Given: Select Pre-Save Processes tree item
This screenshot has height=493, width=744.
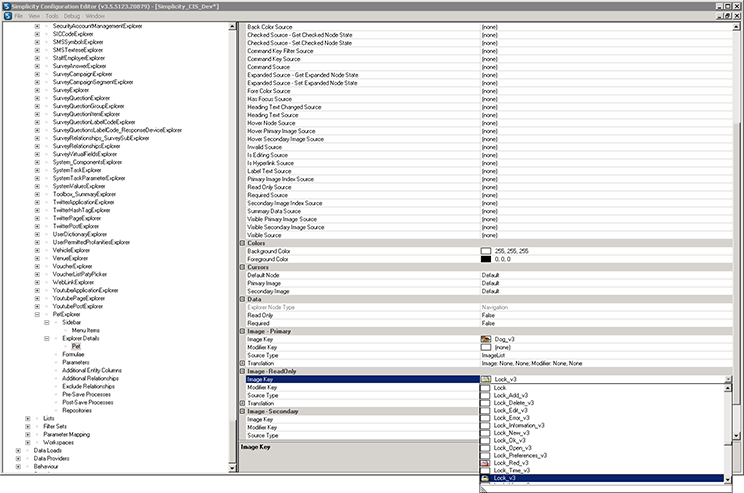Looking at the screenshot, I should pyautogui.click(x=86, y=394).
